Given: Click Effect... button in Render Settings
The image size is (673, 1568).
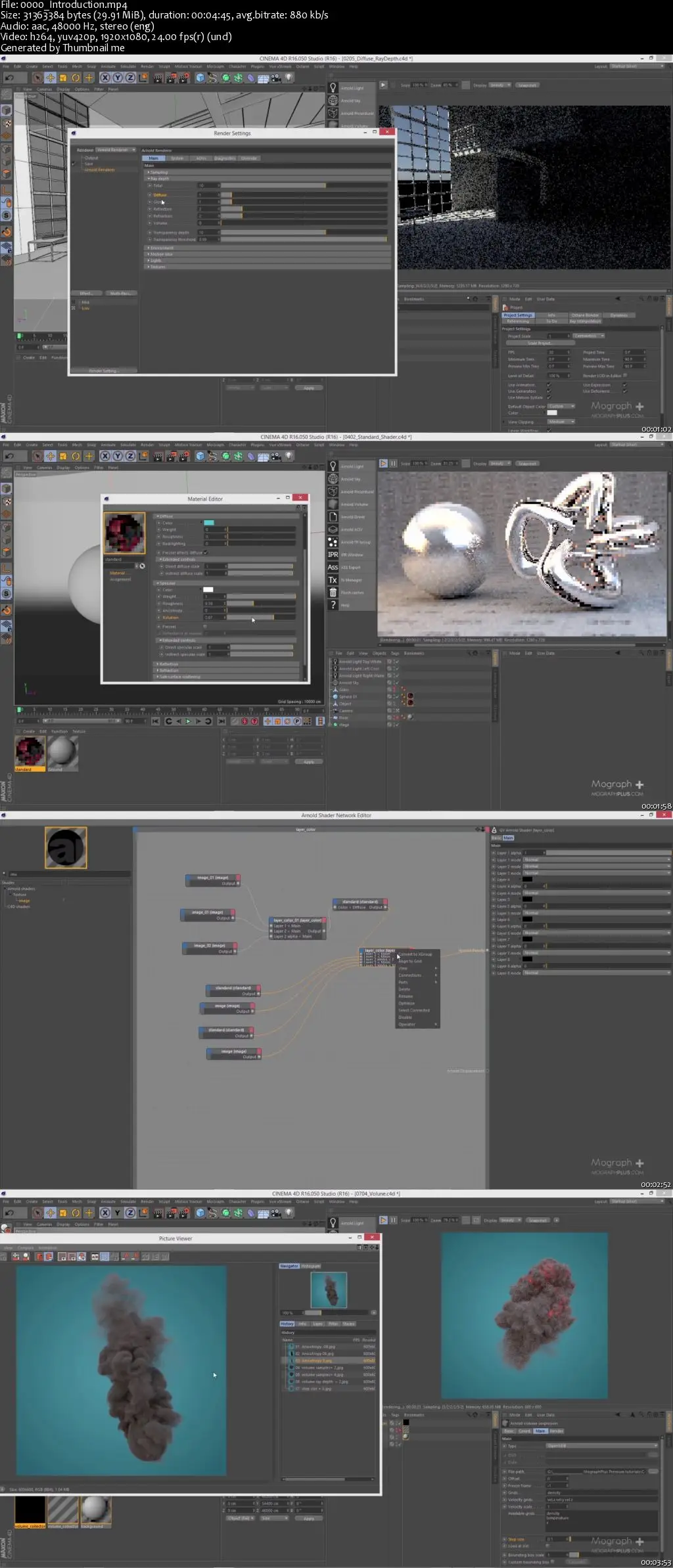Looking at the screenshot, I should (85, 293).
